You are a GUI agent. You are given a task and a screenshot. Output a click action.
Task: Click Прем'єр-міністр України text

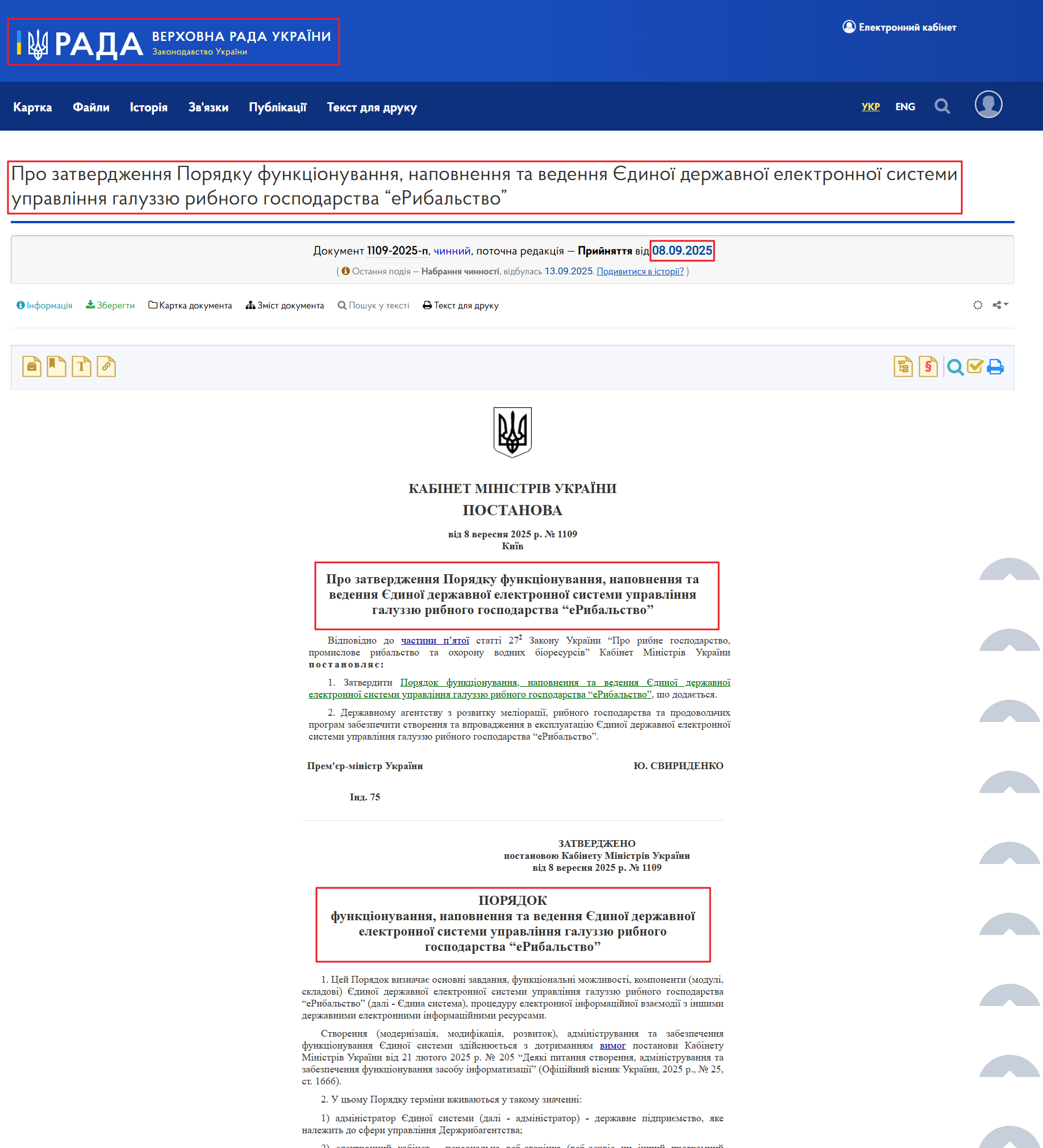click(x=365, y=766)
